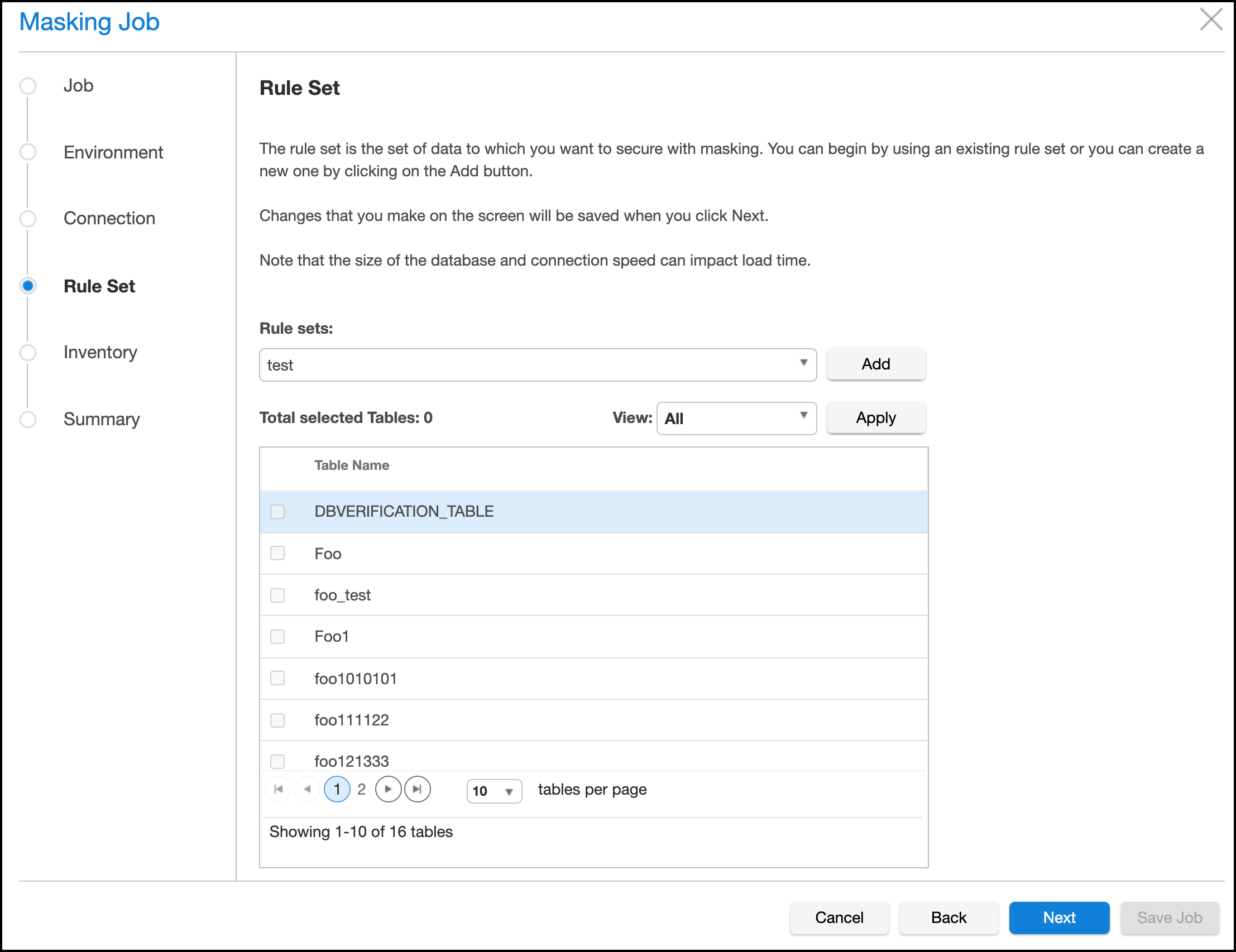Expand the View filter dropdown
The width and height of the screenshot is (1236, 952).
(736, 419)
